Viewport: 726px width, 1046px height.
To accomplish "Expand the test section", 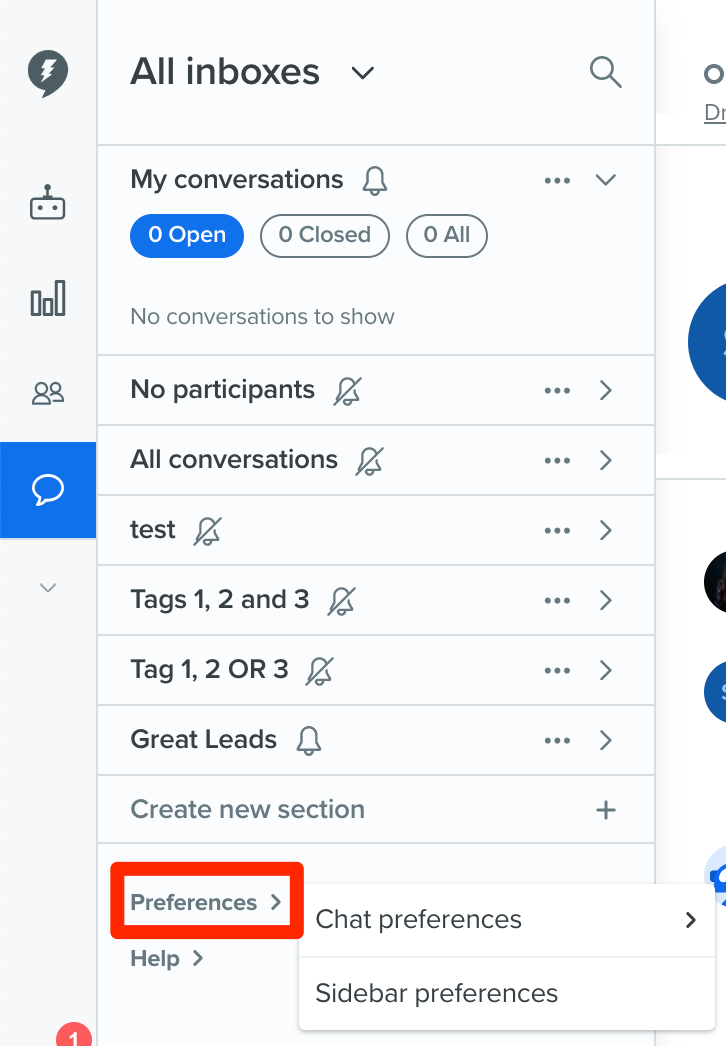I will pyautogui.click(x=605, y=530).
